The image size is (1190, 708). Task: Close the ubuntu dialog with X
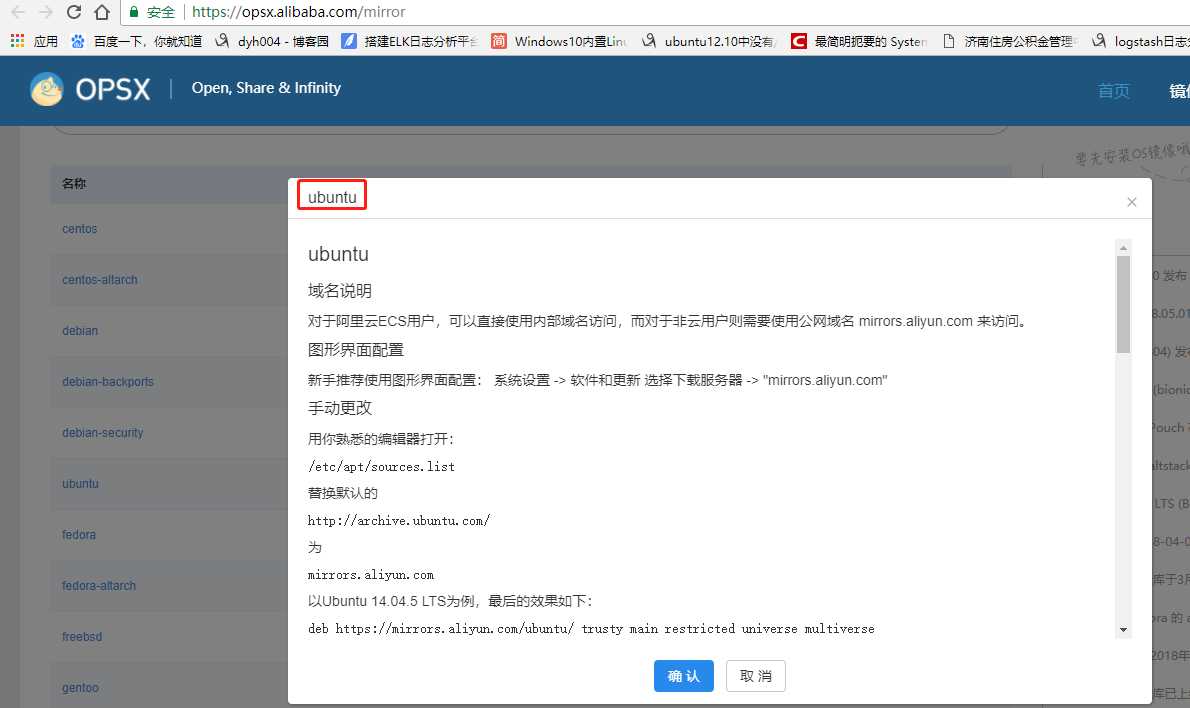click(1132, 202)
